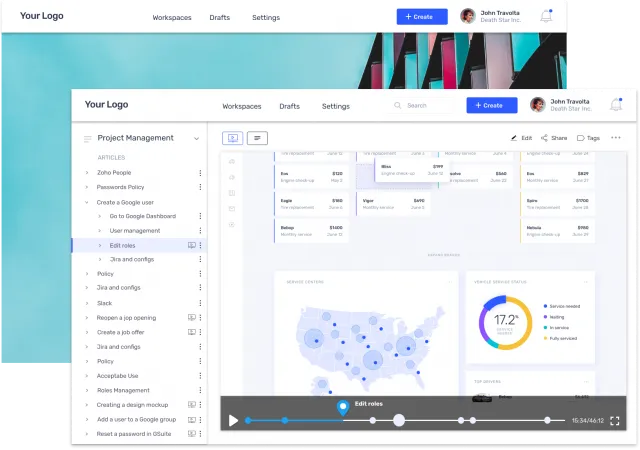Viewport: 640px width, 450px height.
Task: Click the video icon on Reopen a job opening
Action: (191, 318)
